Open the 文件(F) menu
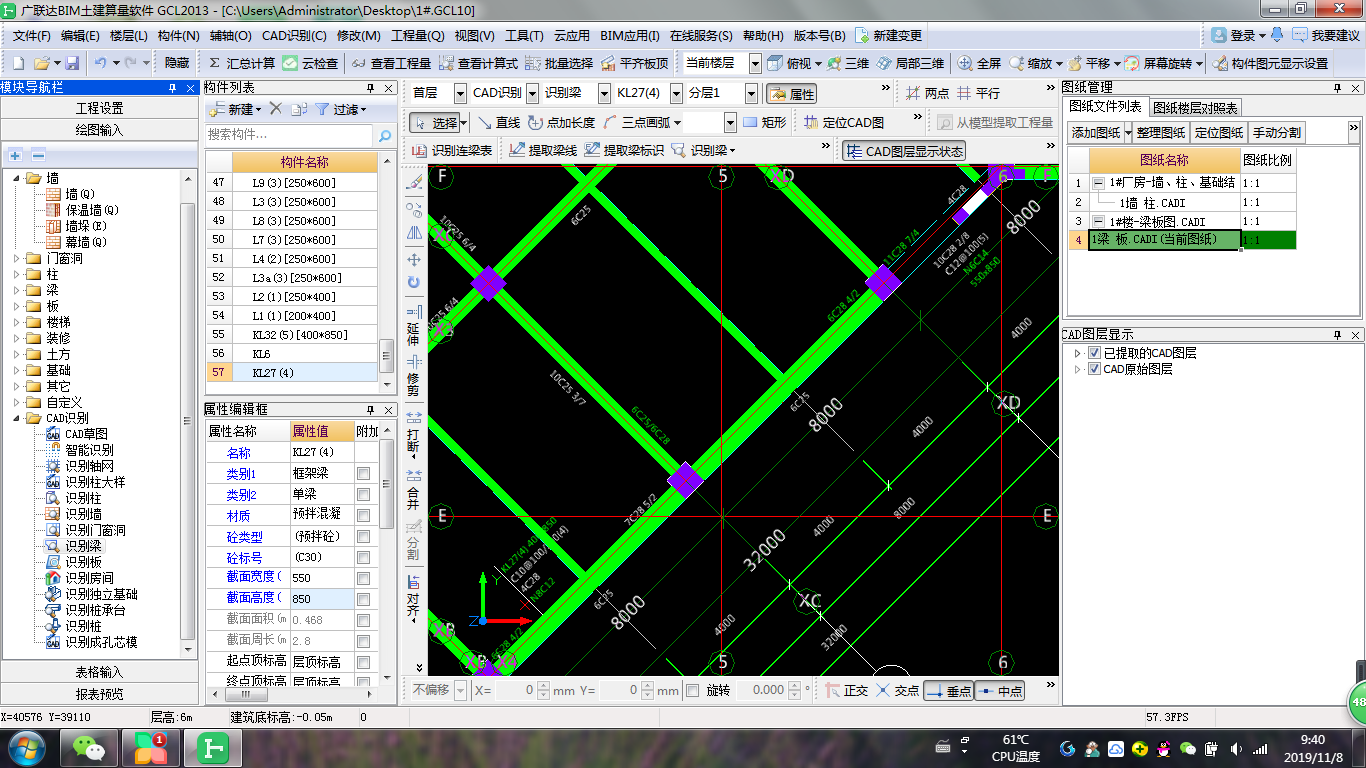The image size is (1366, 768). [32, 35]
